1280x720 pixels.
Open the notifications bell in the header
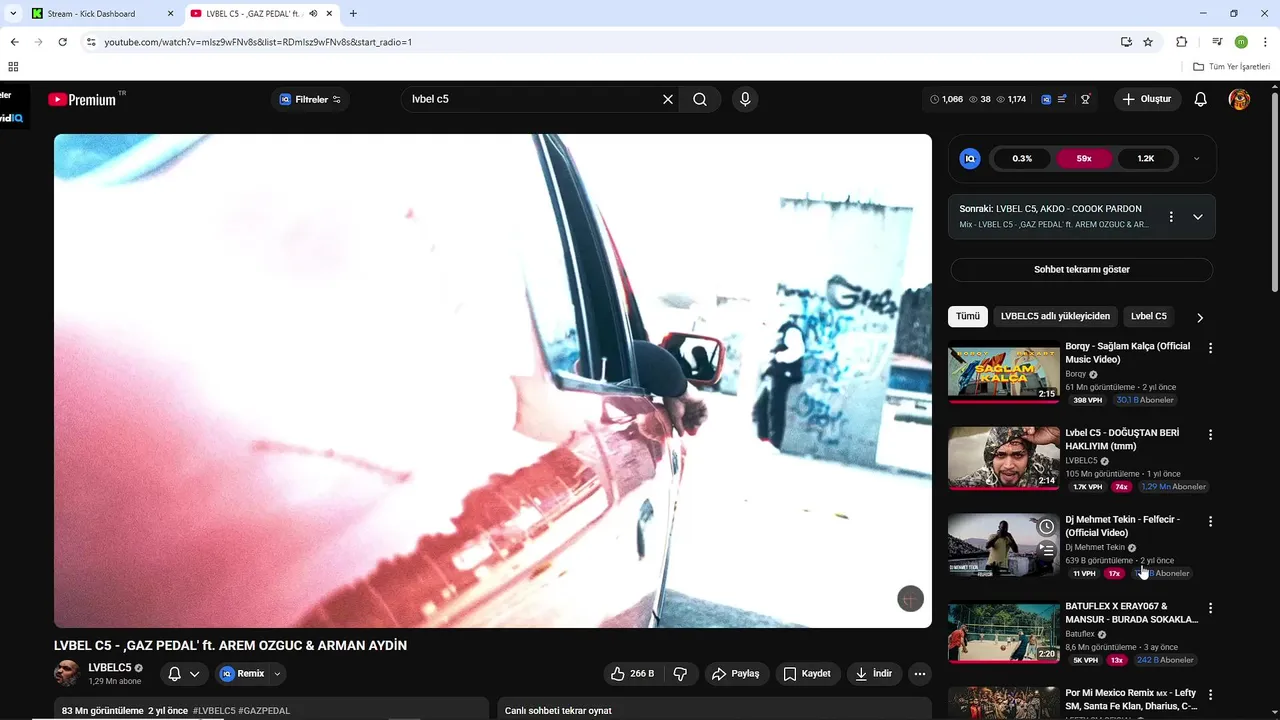[1201, 99]
